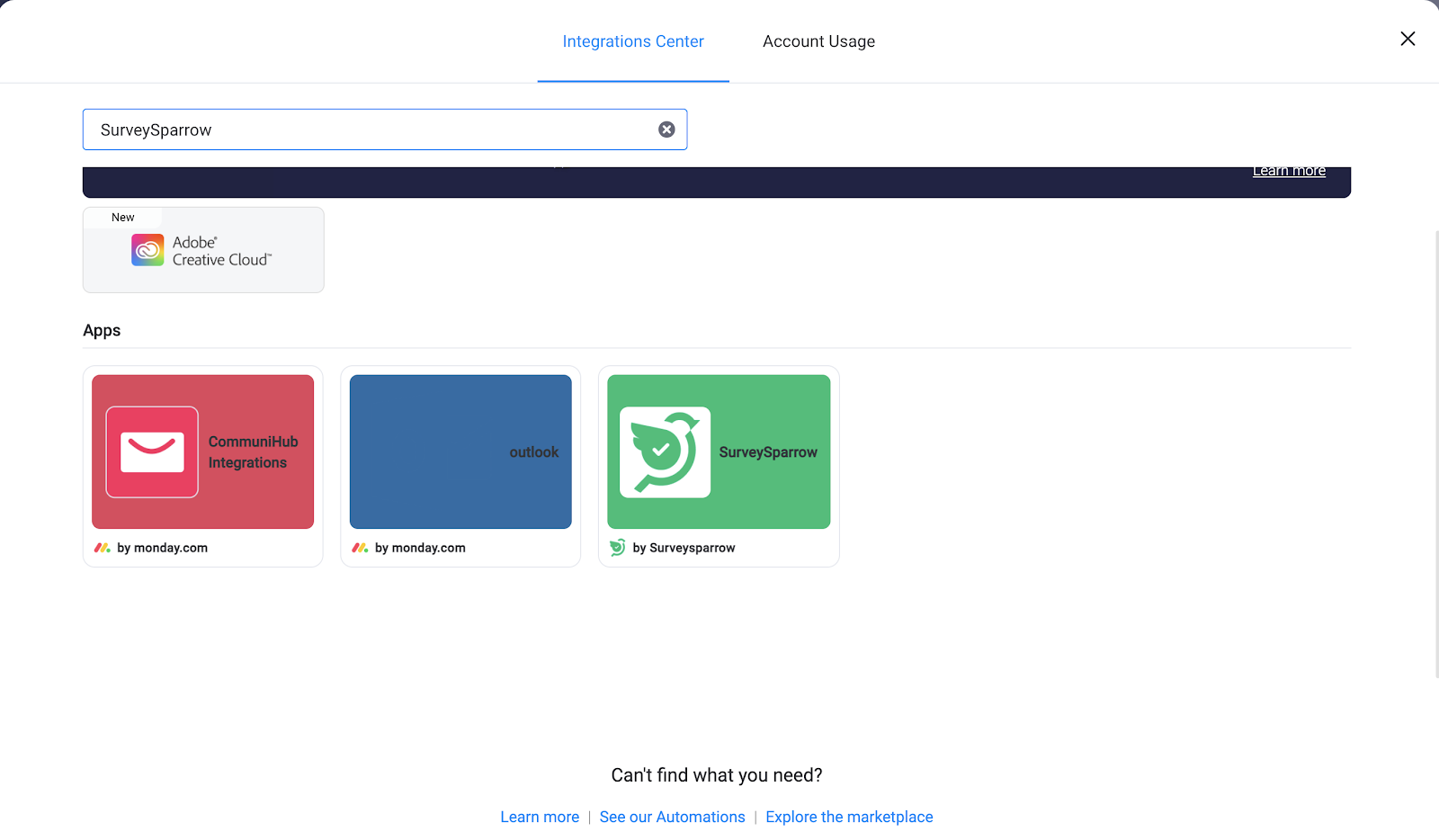The width and height of the screenshot is (1439, 840).
Task: Open the CommuniHub Integrations app card
Action: pyautogui.click(x=203, y=466)
